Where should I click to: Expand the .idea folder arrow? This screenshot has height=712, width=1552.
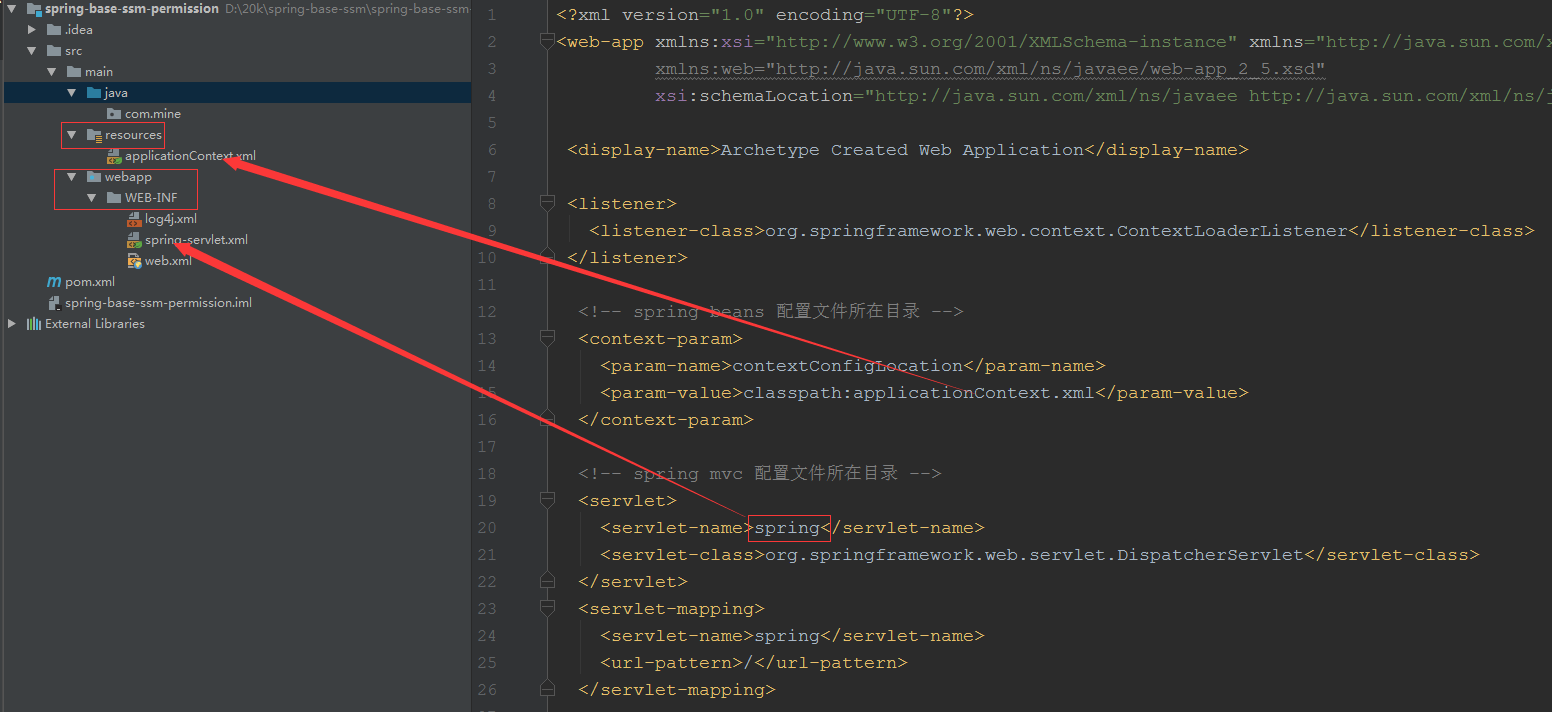(x=32, y=30)
